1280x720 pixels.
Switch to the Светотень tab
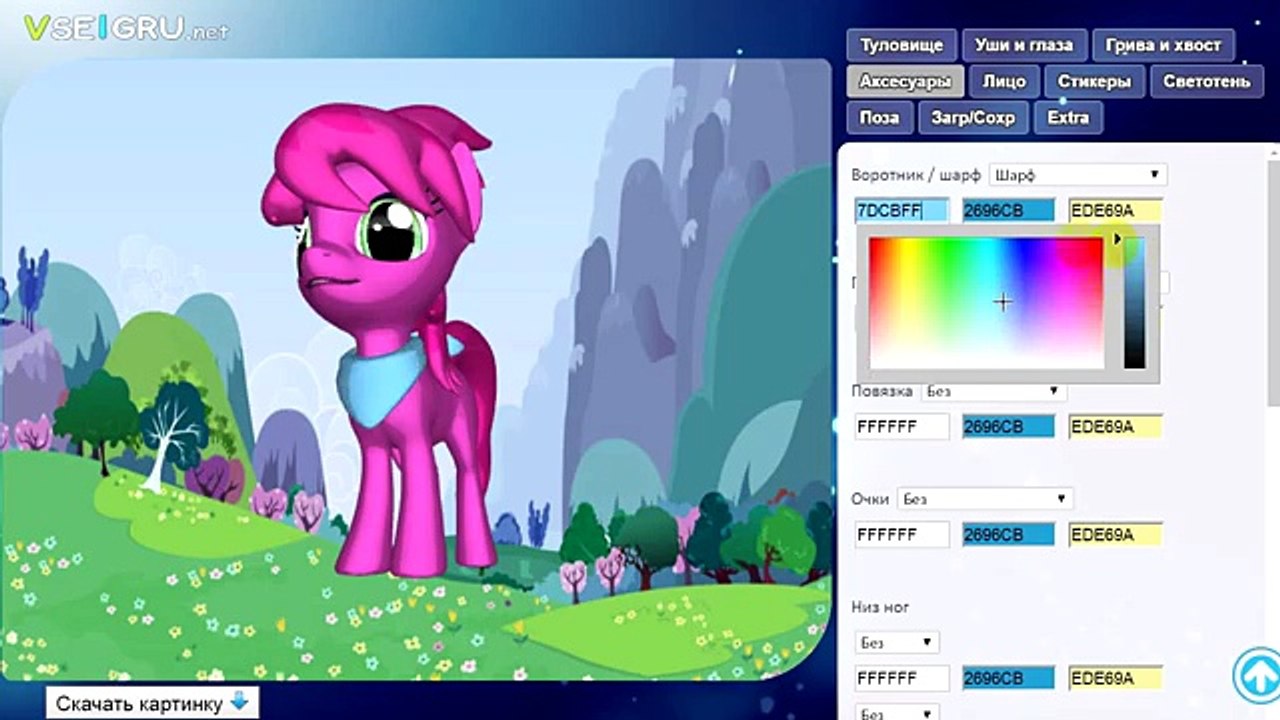[x=1206, y=81]
